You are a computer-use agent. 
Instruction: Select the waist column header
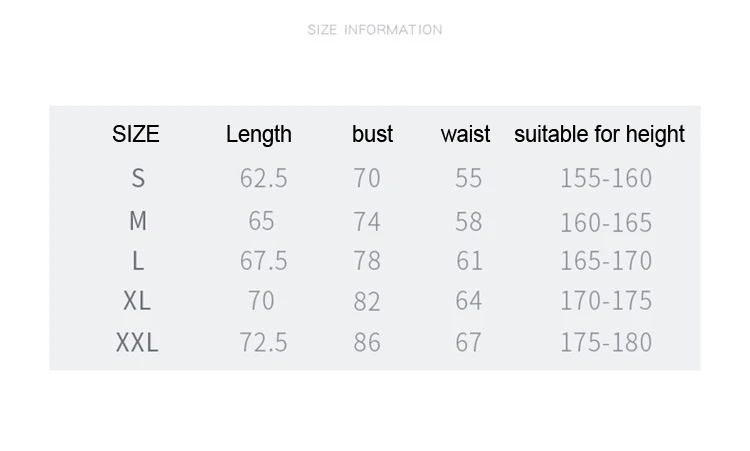pos(466,134)
